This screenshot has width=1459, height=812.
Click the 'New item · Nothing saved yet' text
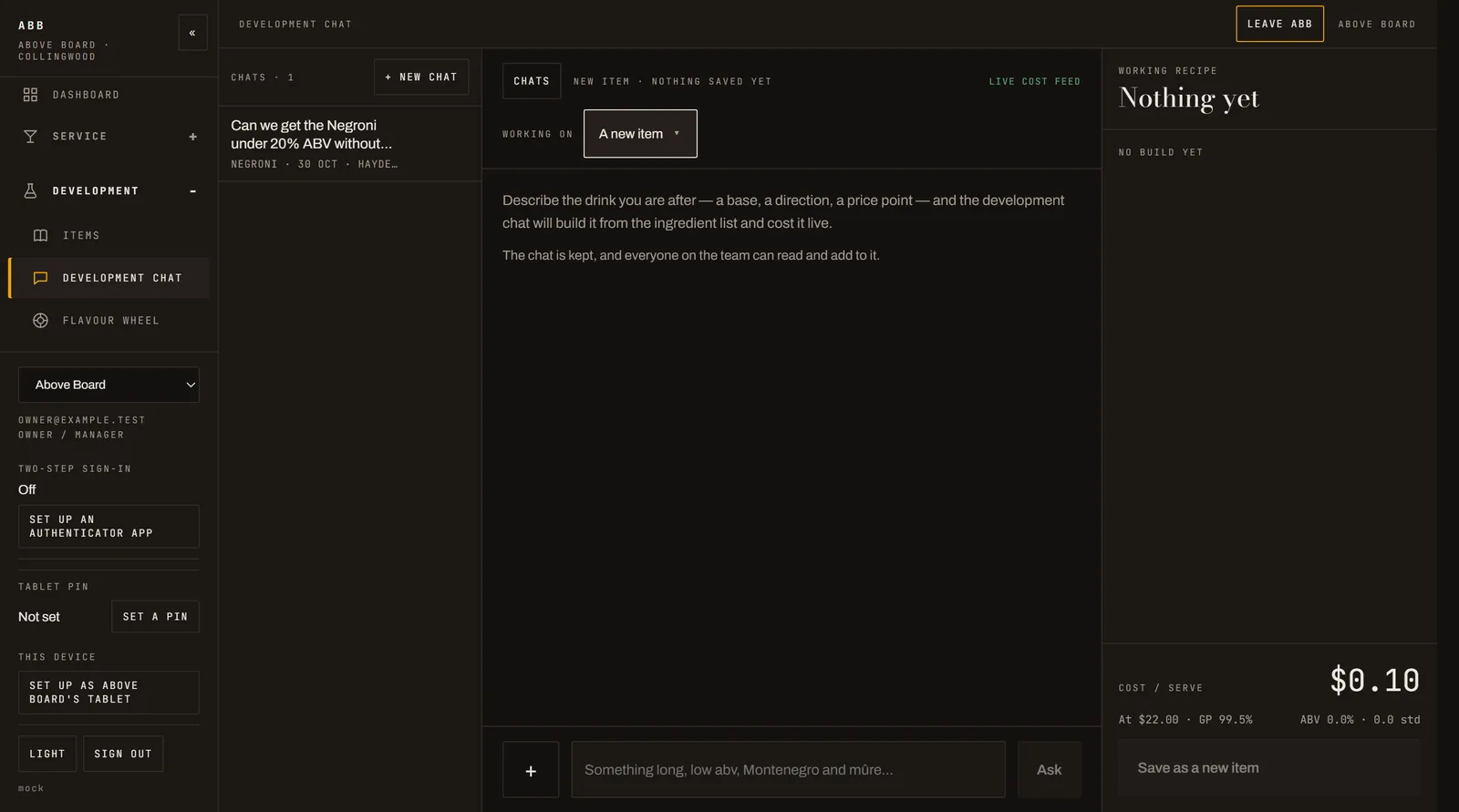pos(673,82)
